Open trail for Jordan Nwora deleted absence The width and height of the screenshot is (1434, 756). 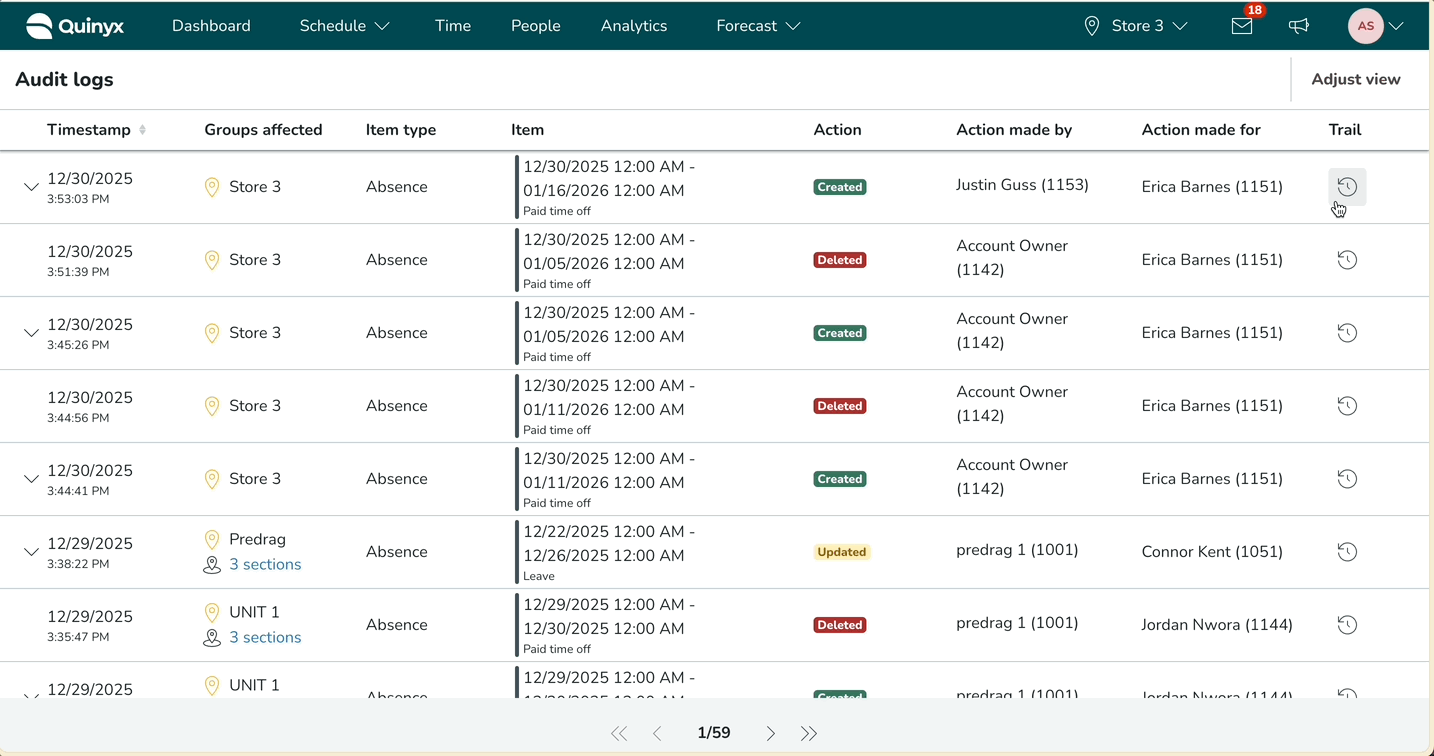(1347, 625)
